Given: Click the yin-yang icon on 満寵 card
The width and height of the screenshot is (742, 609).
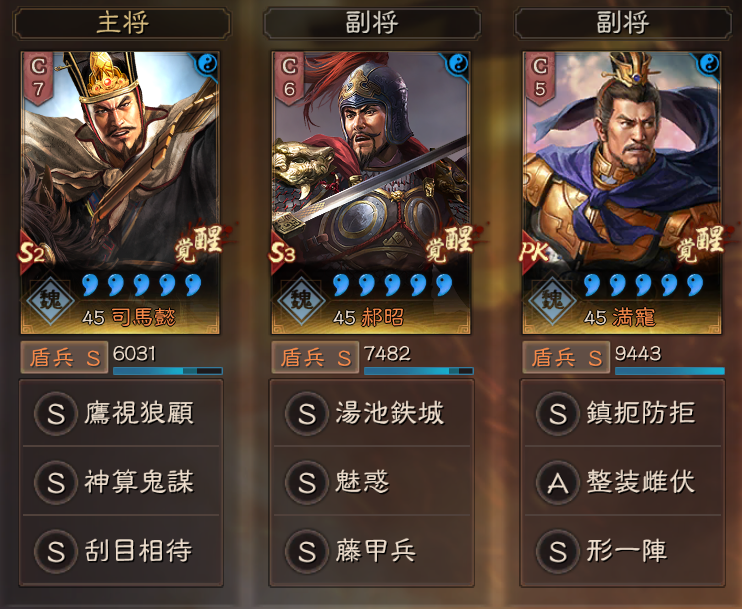Looking at the screenshot, I should 708,63.
